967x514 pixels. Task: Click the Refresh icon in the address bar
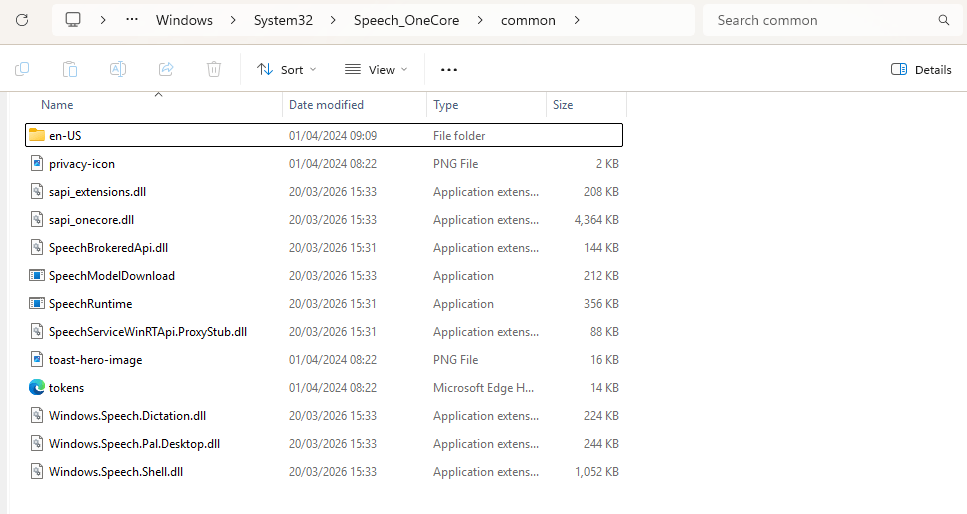pos(22,20)
